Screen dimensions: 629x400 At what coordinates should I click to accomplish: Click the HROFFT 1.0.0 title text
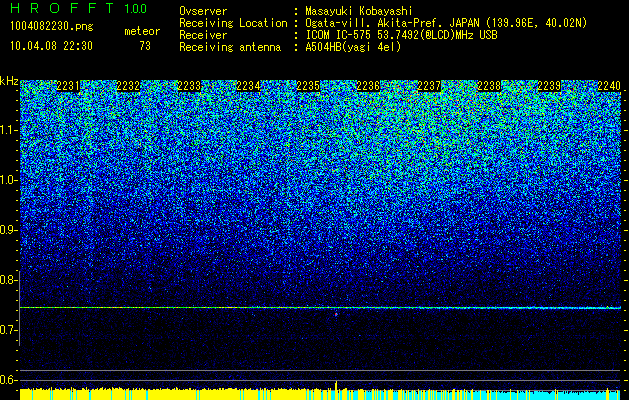point(79,8)
